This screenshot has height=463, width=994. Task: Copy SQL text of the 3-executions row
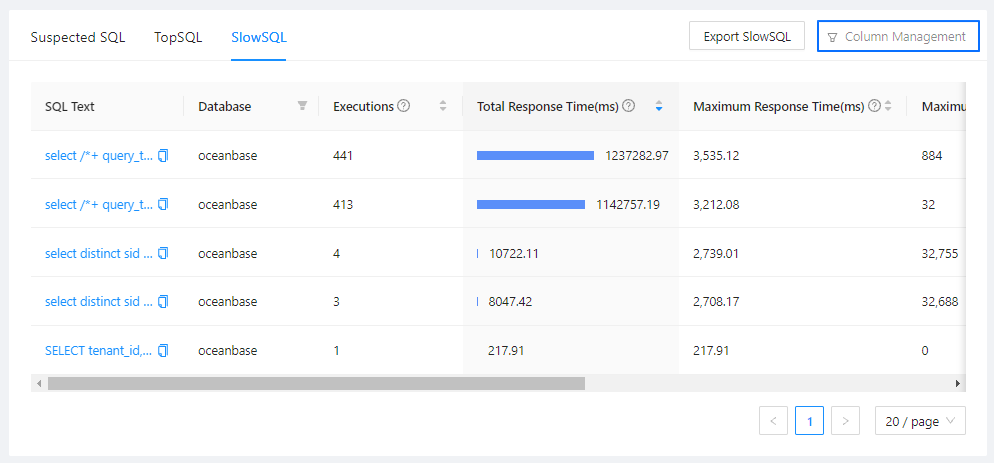pos(163,302)
